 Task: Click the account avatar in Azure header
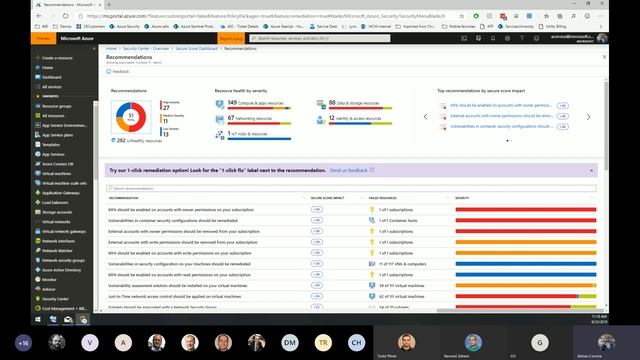click(x=602, y=38)
